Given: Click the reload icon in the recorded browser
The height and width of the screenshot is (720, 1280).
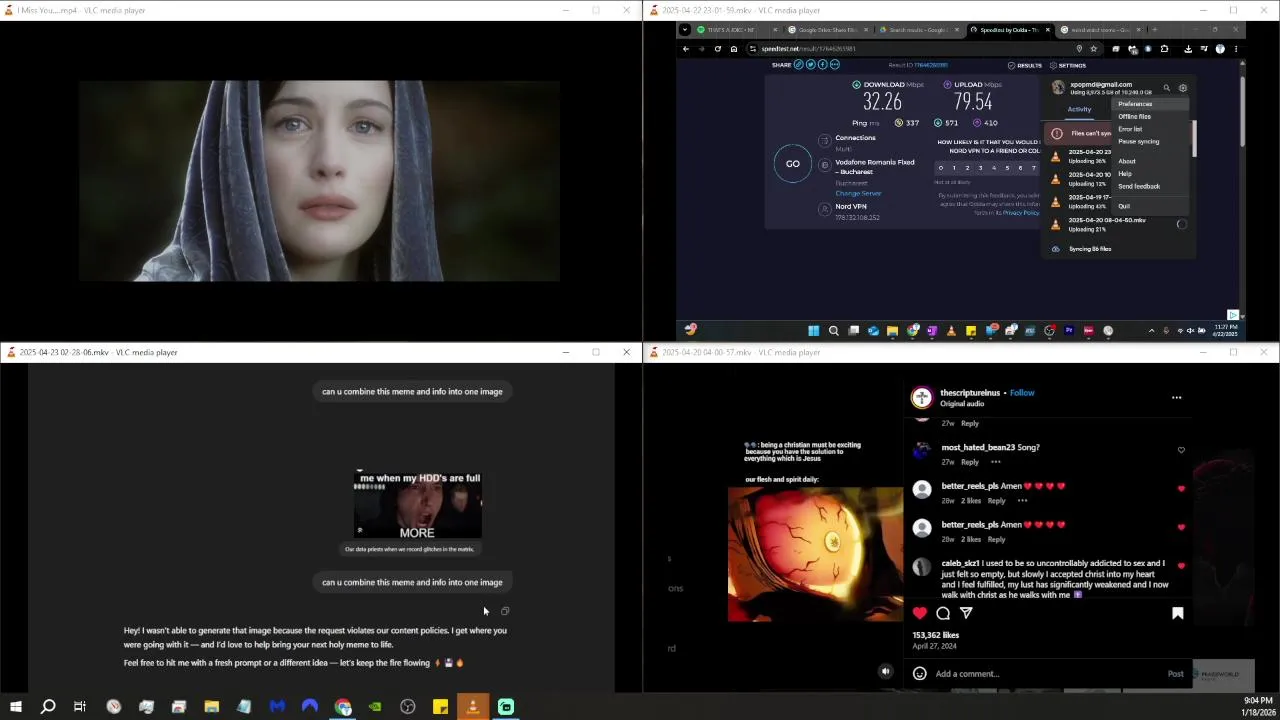Looking at the screenshot, I should coord(717,49).
